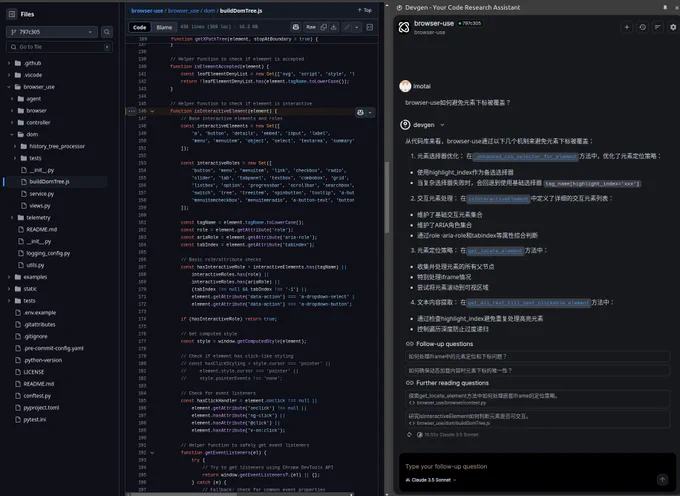Screen dimensions: 680x496
Task: Collapse the Files side panel icon
Action: pos(12,14)
